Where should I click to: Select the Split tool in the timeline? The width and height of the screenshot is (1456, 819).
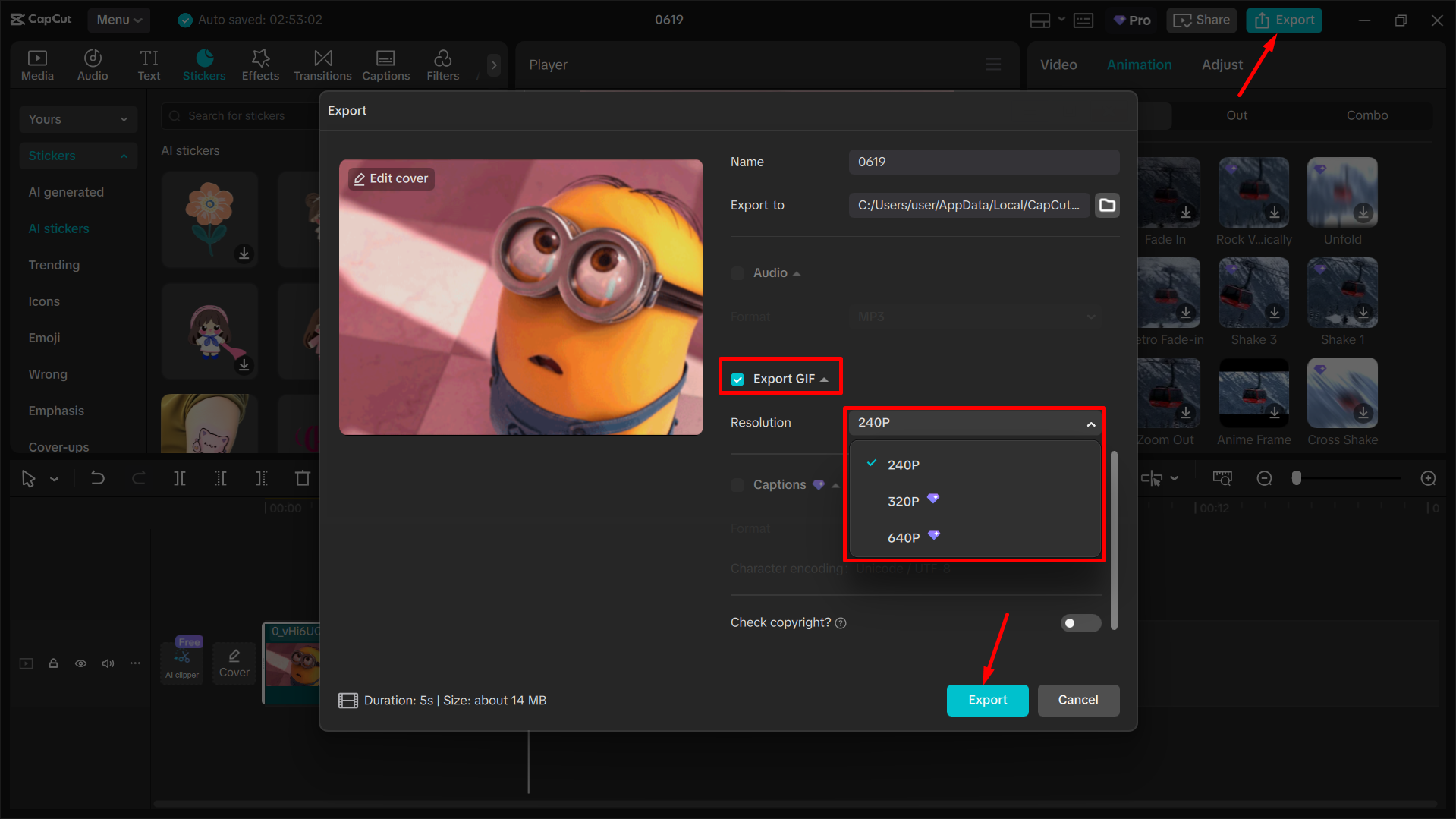(179, 478)
